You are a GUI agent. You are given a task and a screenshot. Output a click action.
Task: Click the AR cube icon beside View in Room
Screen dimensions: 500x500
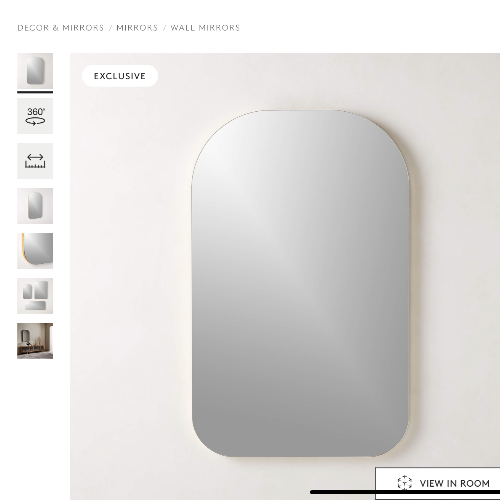click(404, 483)
